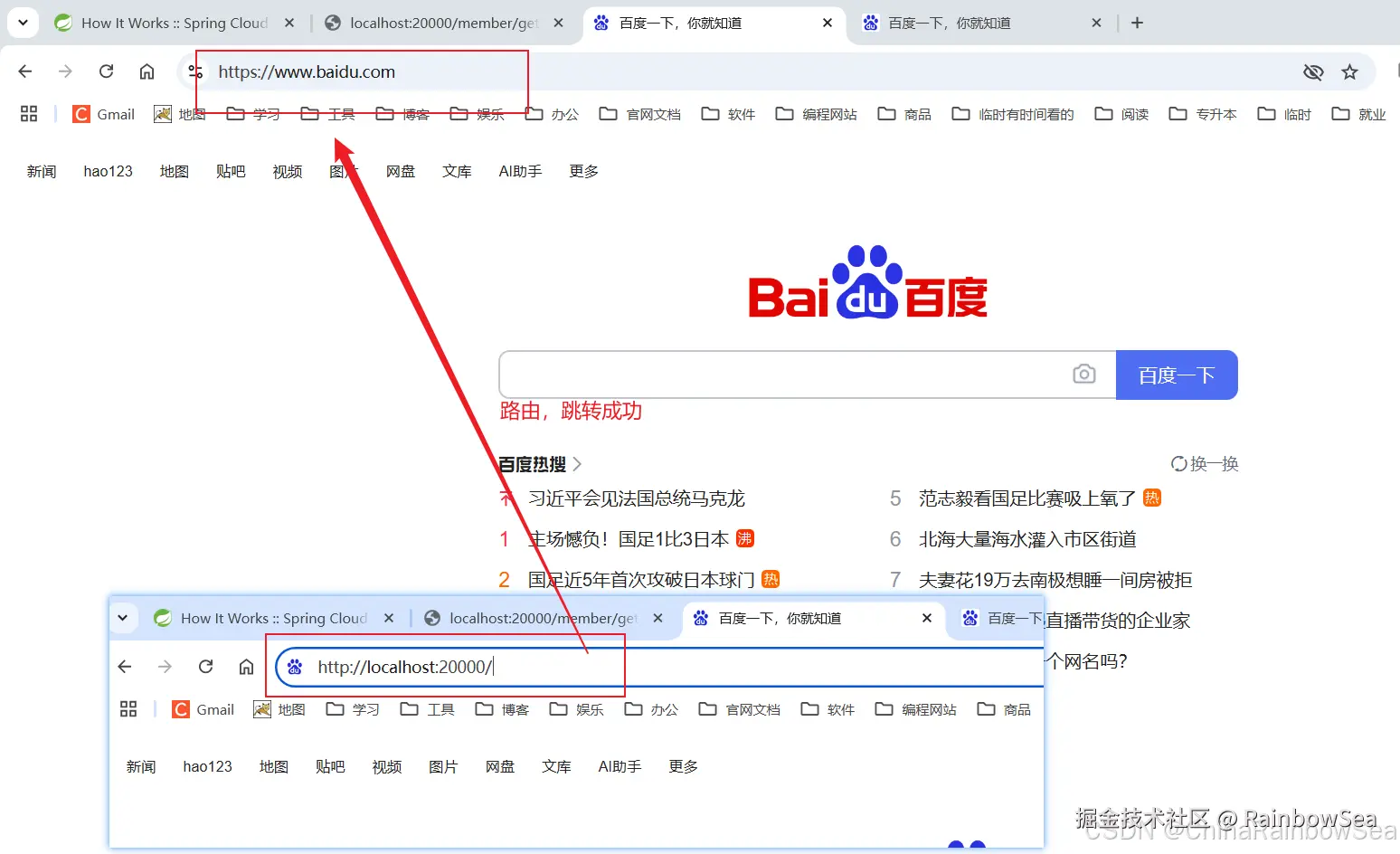
Task: Open 文库 link in top Baidu navigation
Action: (x=457, y=171)
